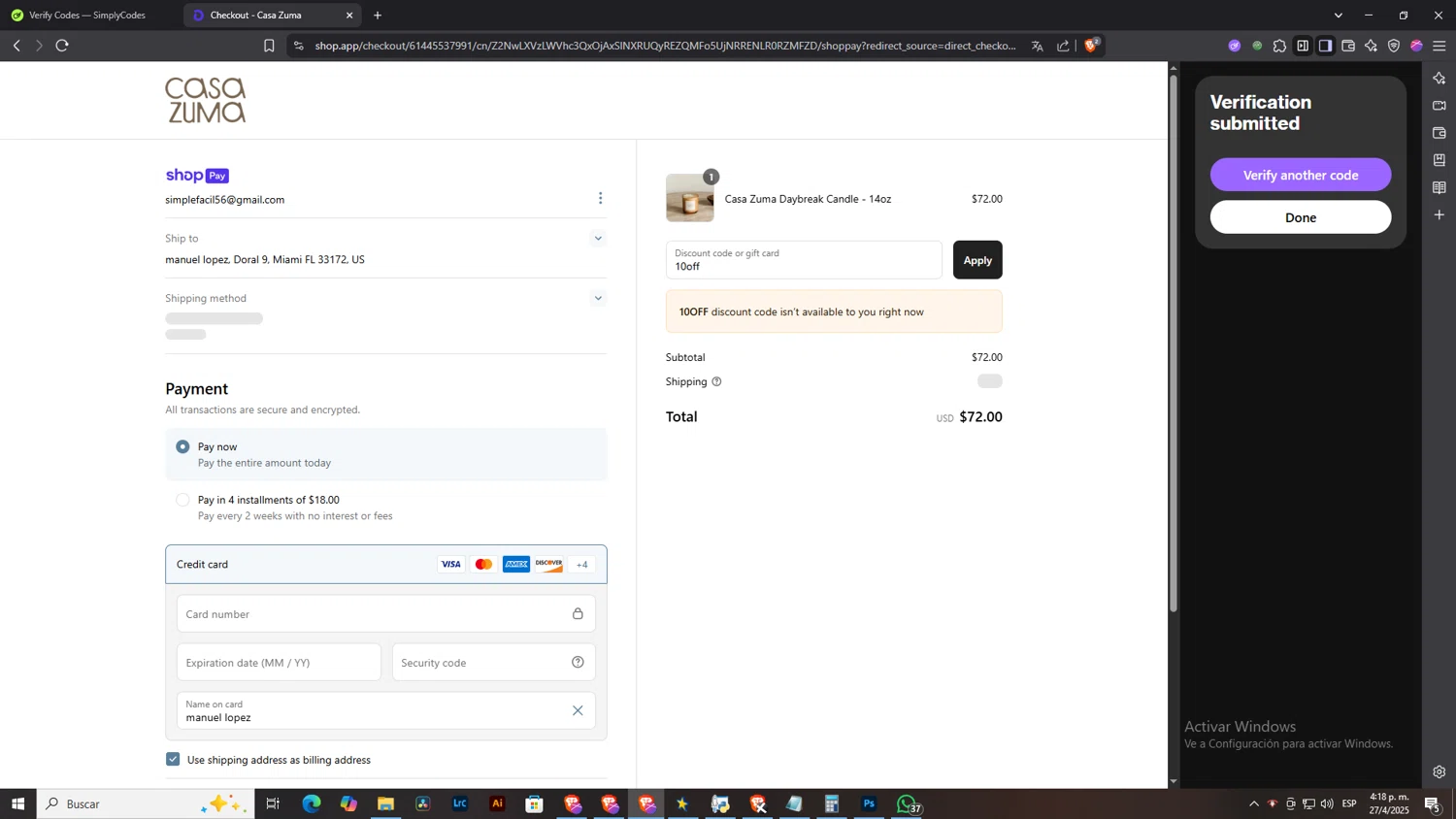Click the Security code field

click(493, 662)
